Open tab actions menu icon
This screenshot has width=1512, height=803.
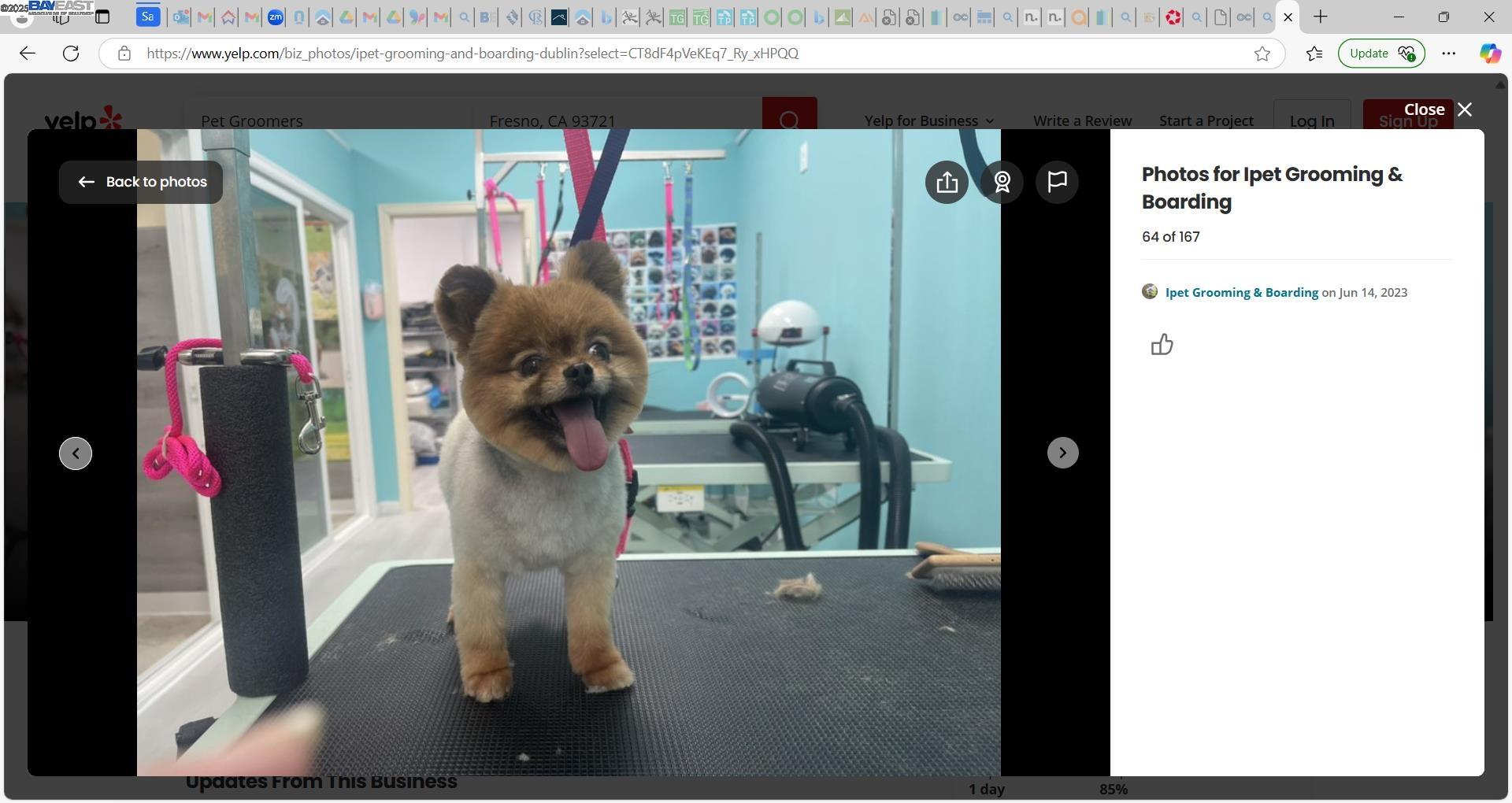click(102, 17)
